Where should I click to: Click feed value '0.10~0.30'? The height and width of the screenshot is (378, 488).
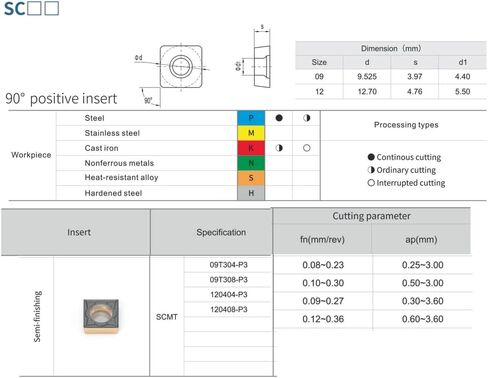323,283
